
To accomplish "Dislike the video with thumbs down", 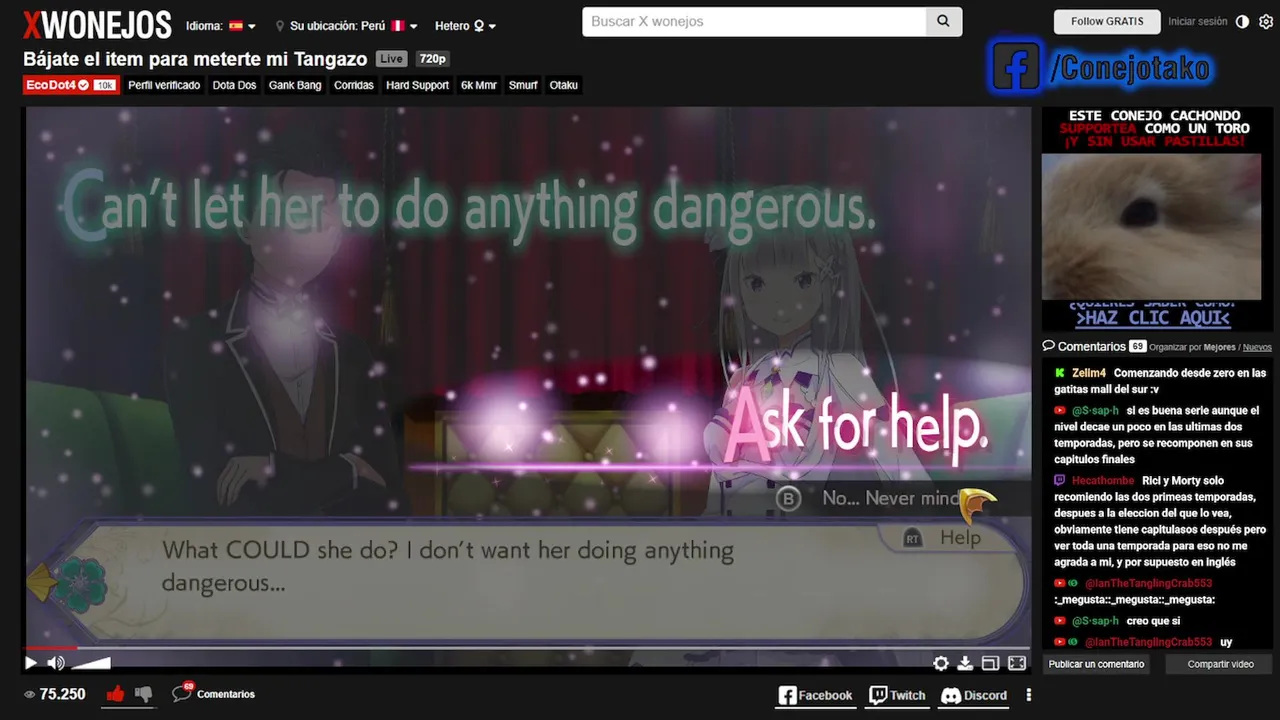I will (143, 693).
